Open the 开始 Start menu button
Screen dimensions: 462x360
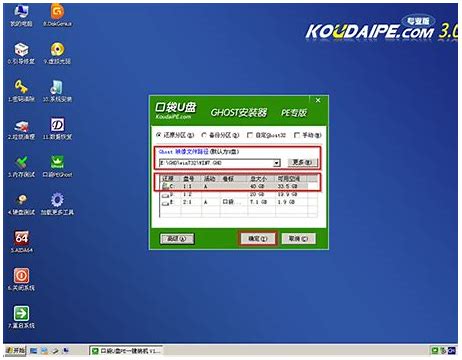(x=16, y=350)
